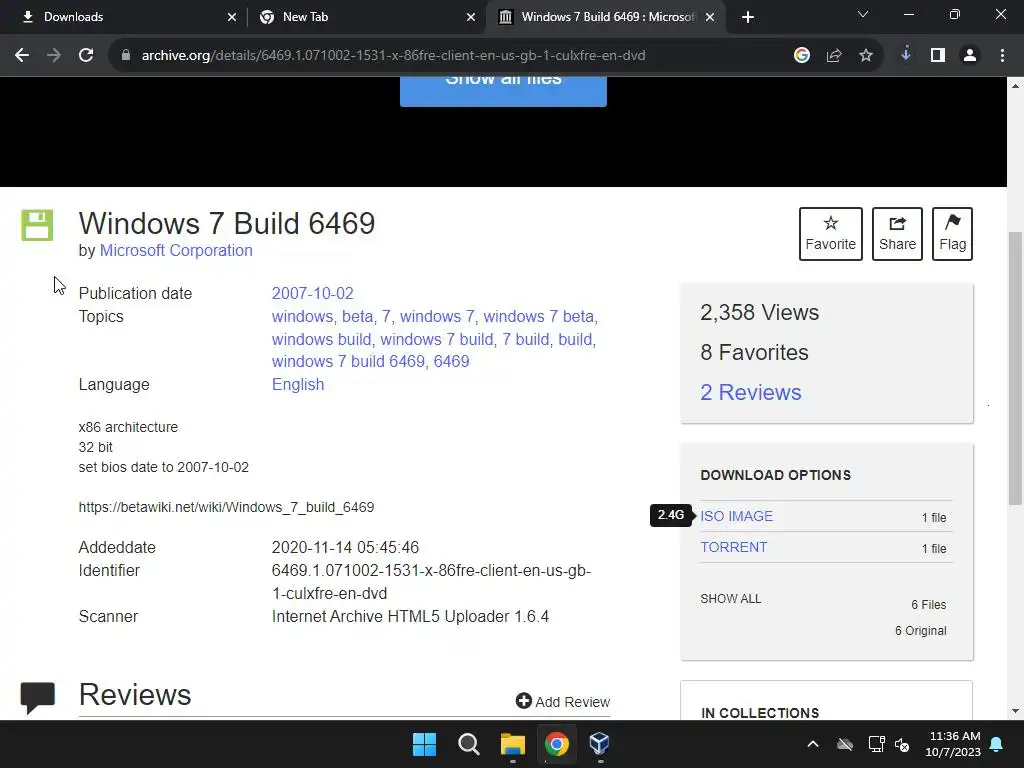Screen dimensions: 1024x768
Task: Click the Chrome taskbar icon
Action: pyautogui.click(x=556, y=744)
